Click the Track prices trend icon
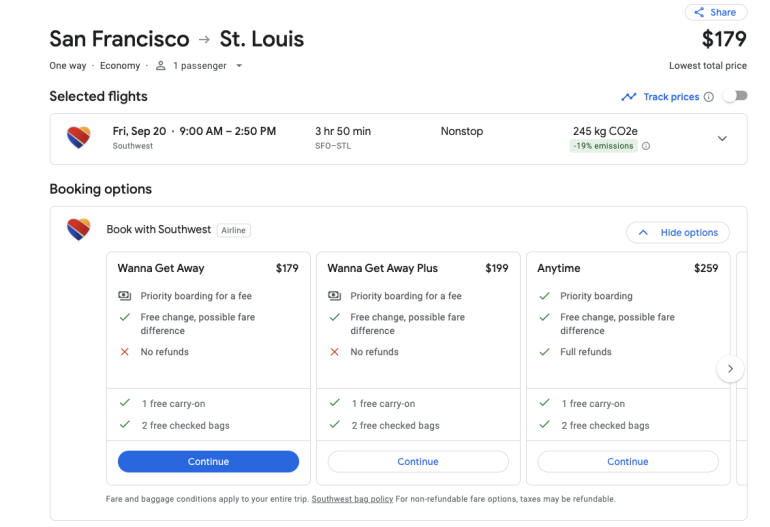Viewport: 770px width, 527px height. [629, 97]
